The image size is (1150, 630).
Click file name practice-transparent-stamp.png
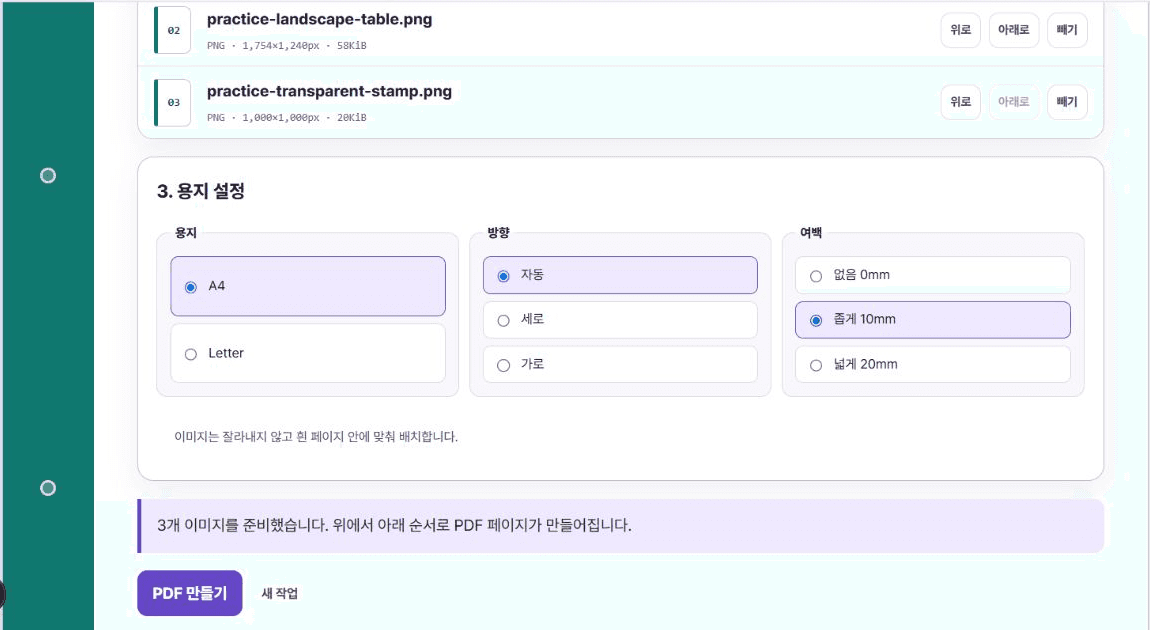coord(329,92)
